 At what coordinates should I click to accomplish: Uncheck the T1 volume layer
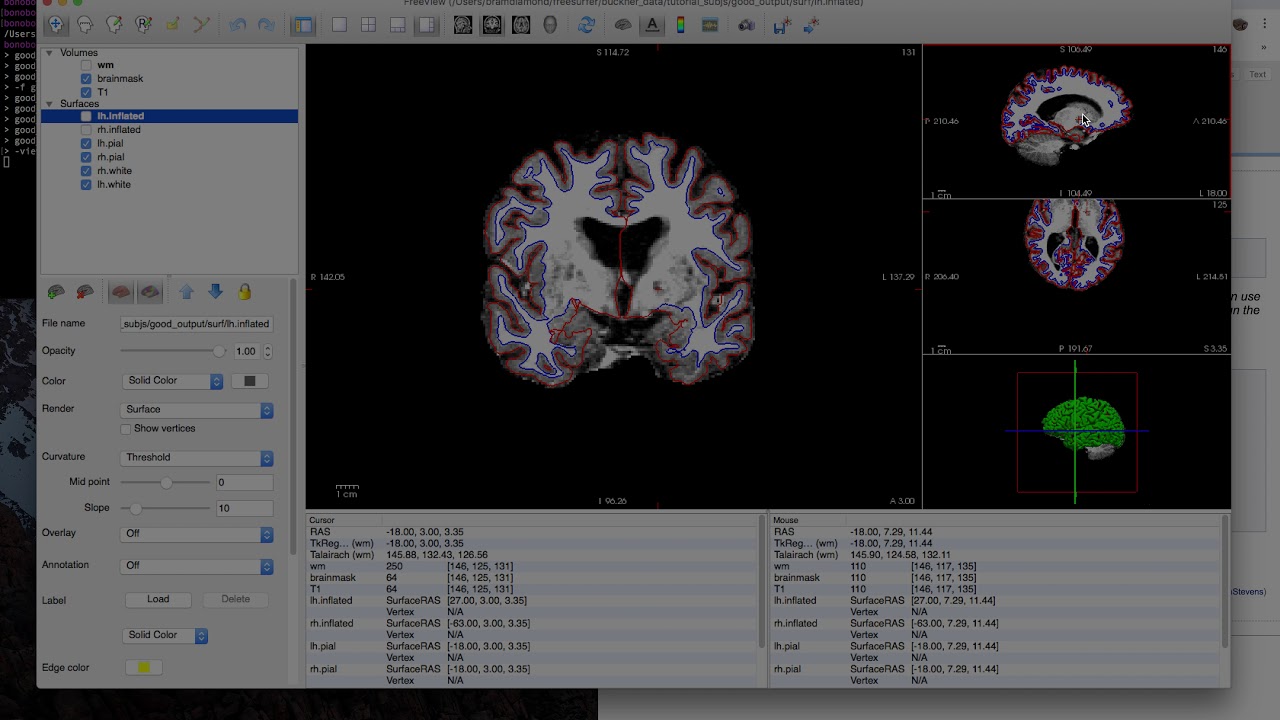[86, 92]
